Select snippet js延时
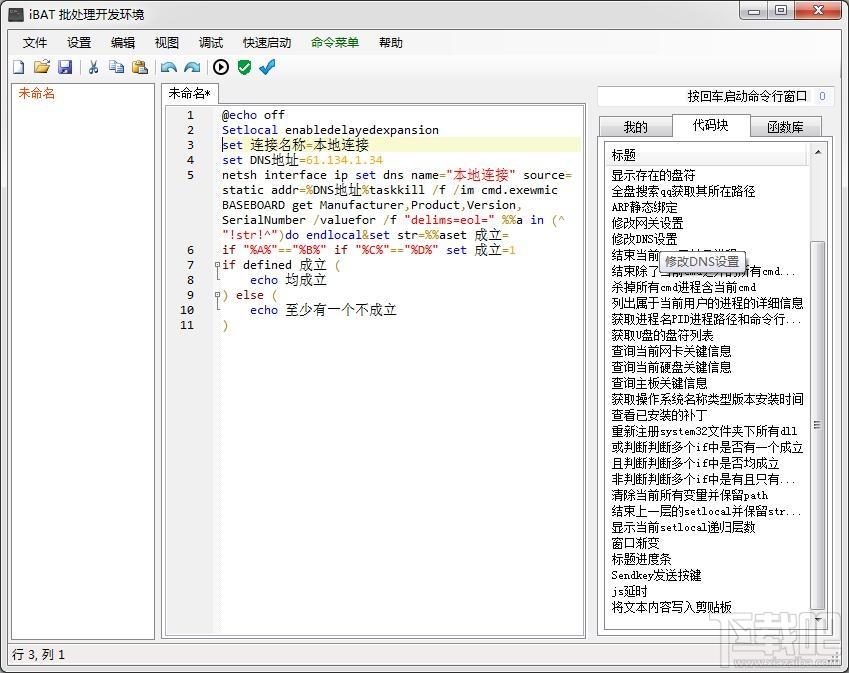Screen dimensions: 849x673 (x=629, y=591)
